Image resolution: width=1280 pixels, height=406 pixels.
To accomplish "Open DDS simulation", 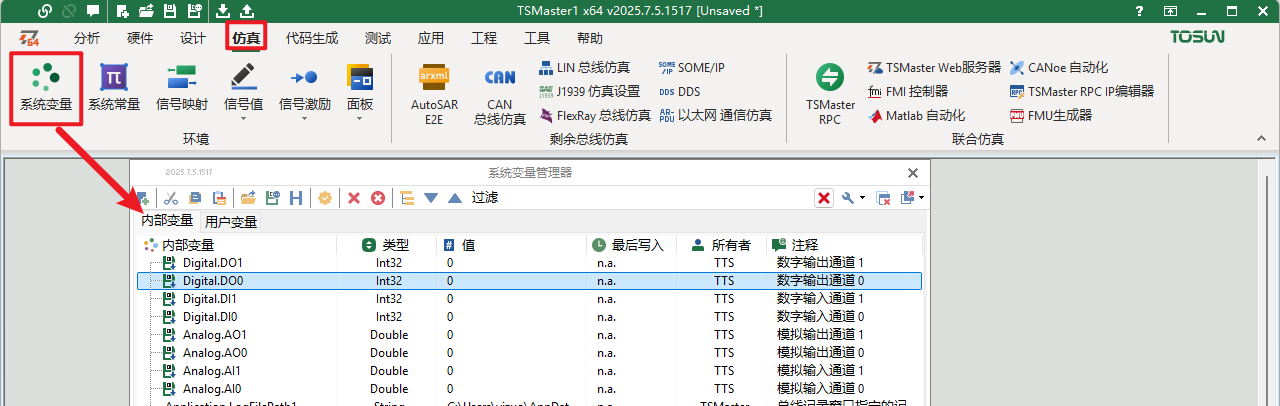I will pyautogui.click(x=680, y=91).
